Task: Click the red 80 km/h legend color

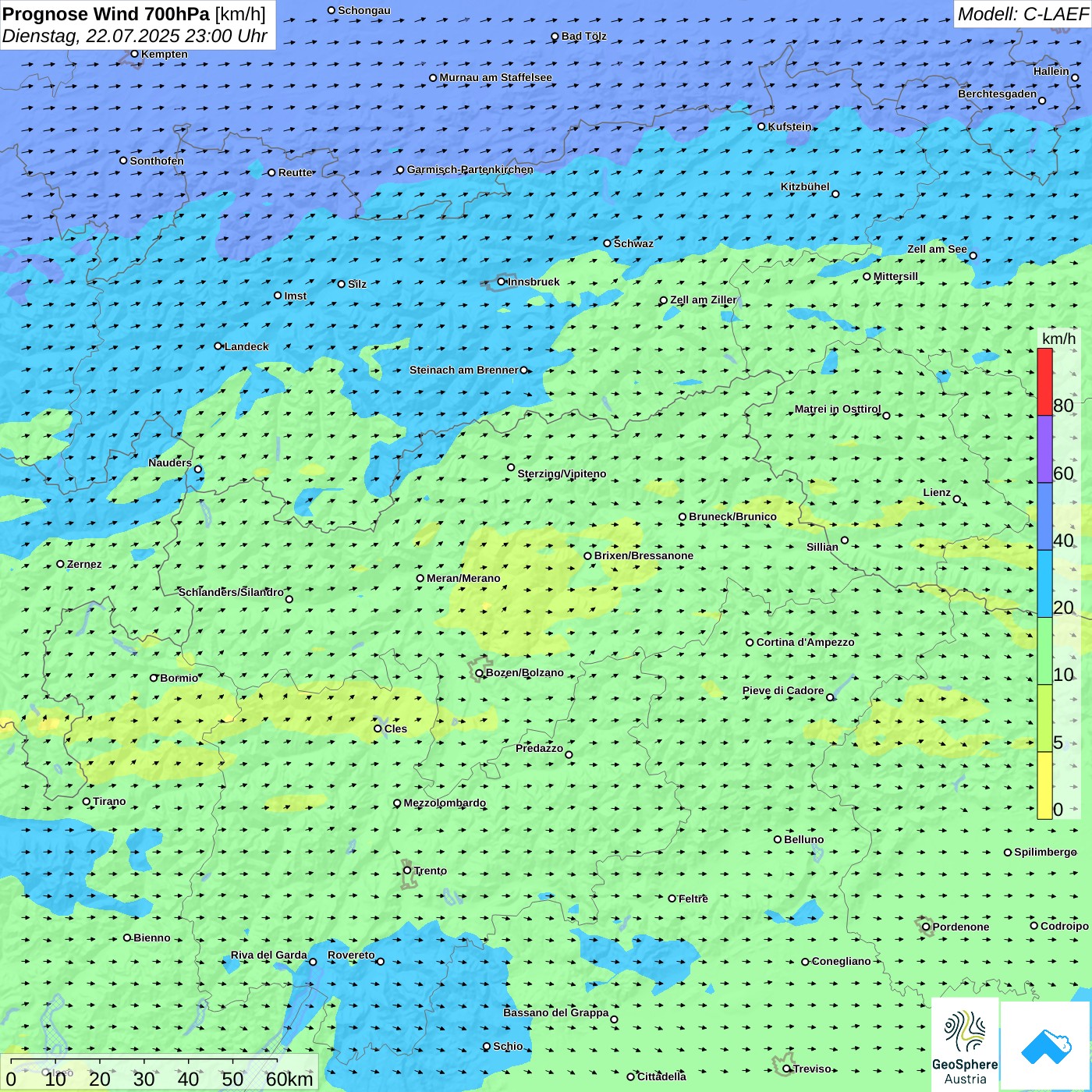Action: pyautogui.click(x=1044, y=381)
